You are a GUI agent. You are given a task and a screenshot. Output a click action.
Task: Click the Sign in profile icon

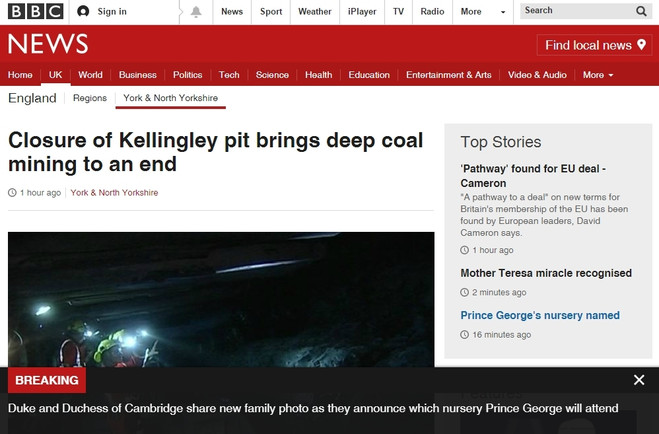click(83, 11)
